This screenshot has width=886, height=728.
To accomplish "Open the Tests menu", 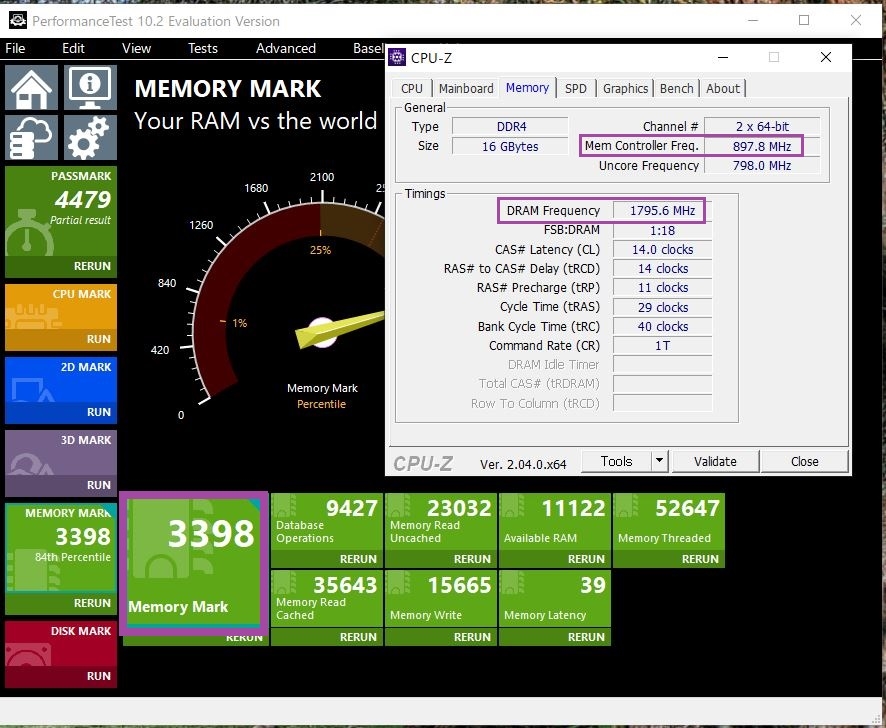I will (x=202, y=48).
